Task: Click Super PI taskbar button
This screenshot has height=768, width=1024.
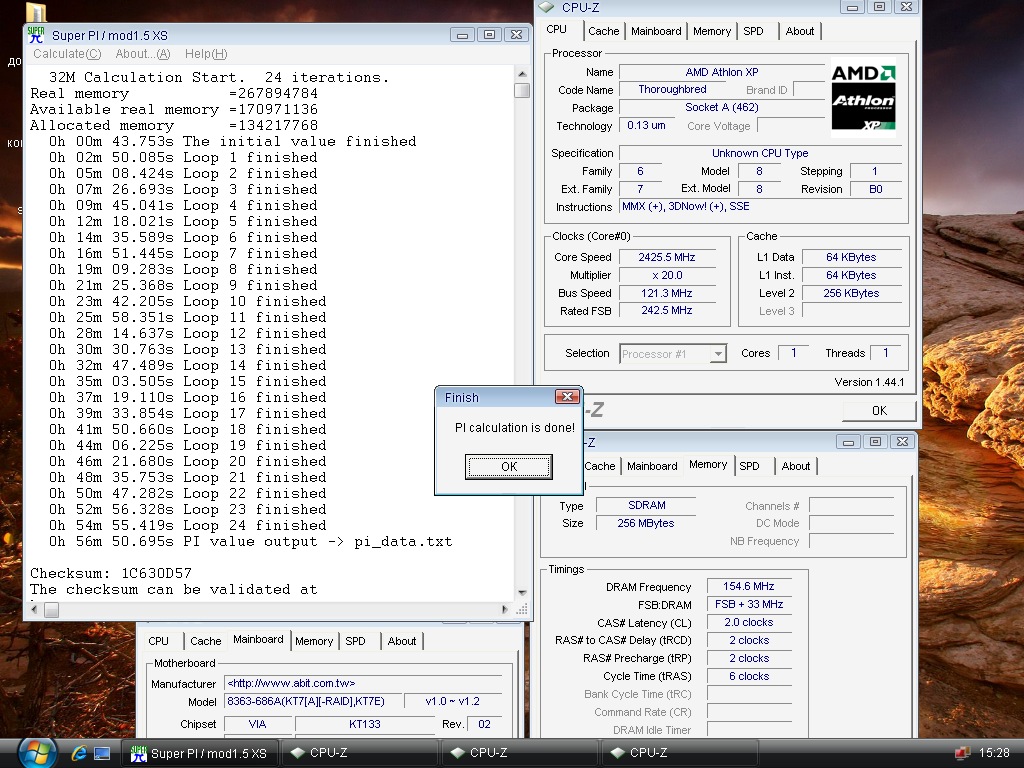Action: tap(200, 753)
